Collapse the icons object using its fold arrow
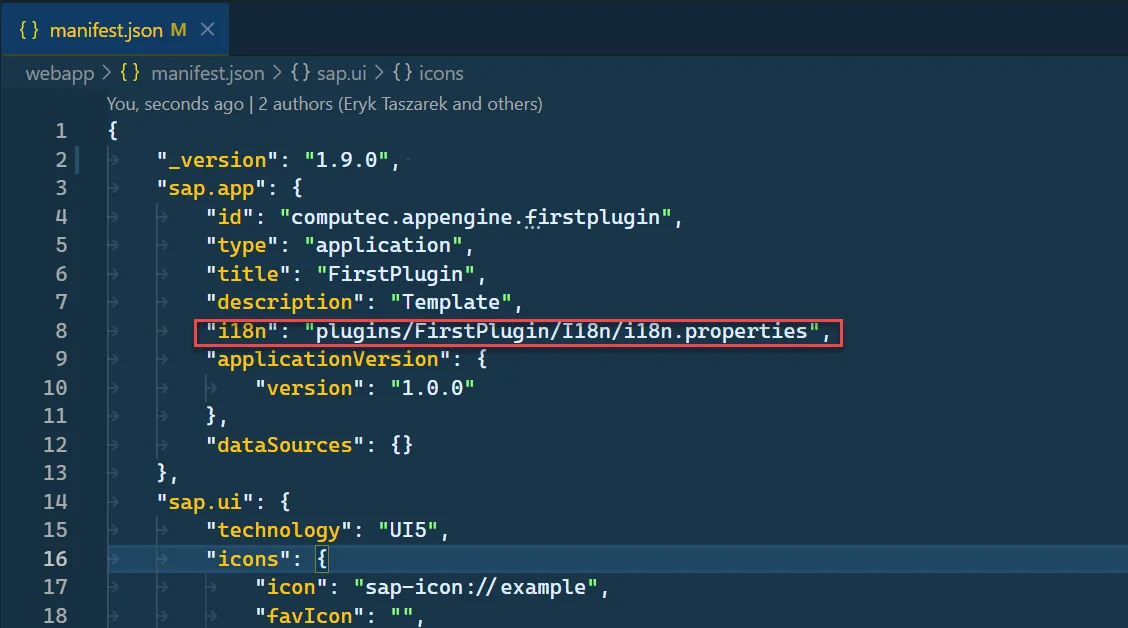This screenshot has height=628, width=1128. click(x=90, y=559)
